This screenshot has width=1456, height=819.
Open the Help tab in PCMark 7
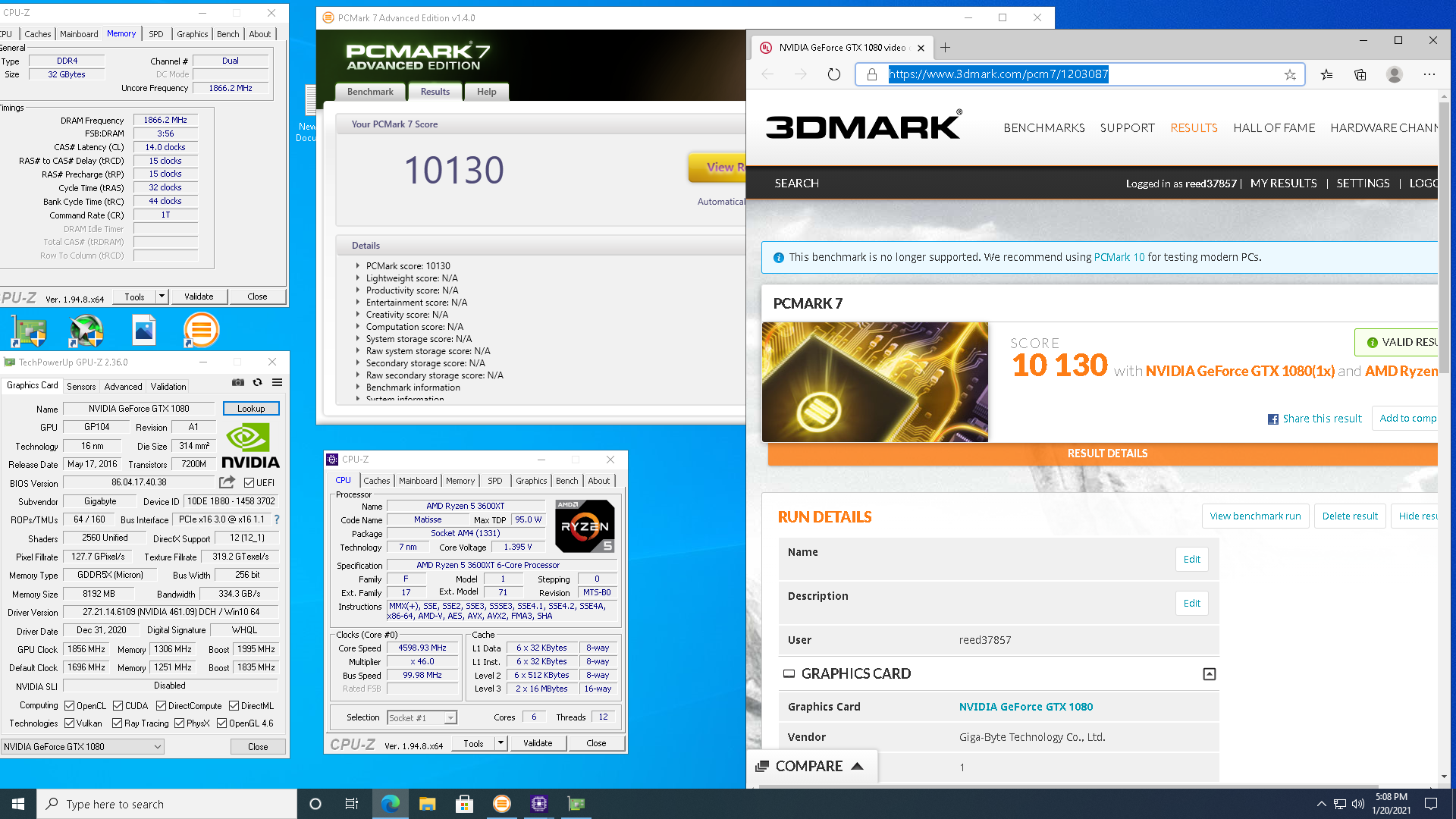coord(487,92)
